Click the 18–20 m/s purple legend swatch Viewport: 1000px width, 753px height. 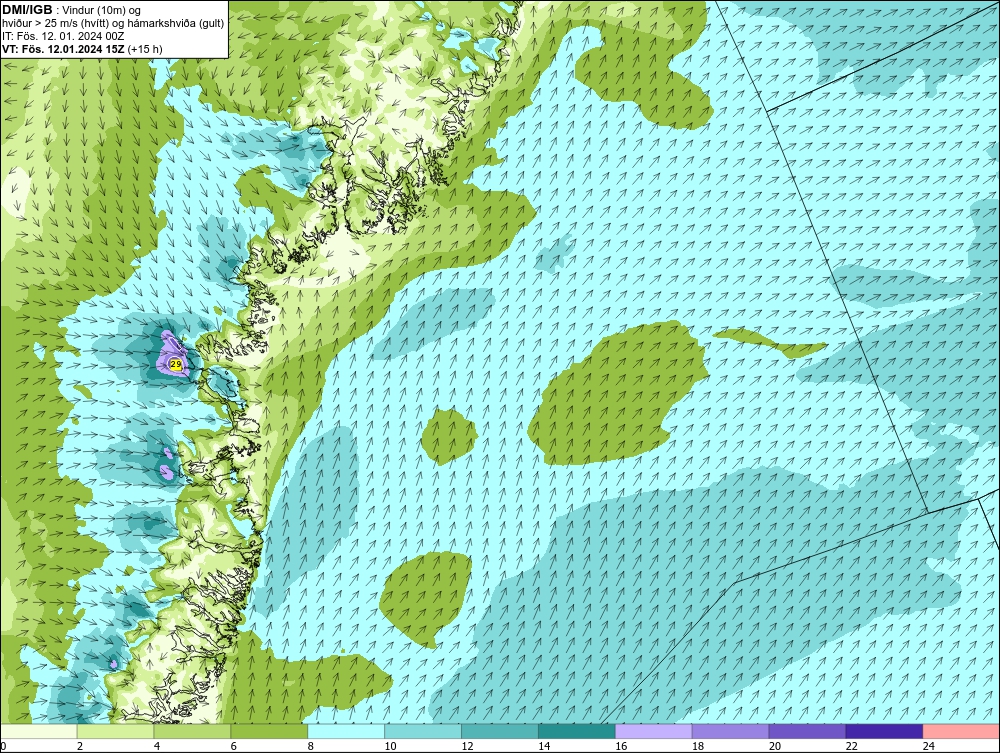tap(730, 731)
